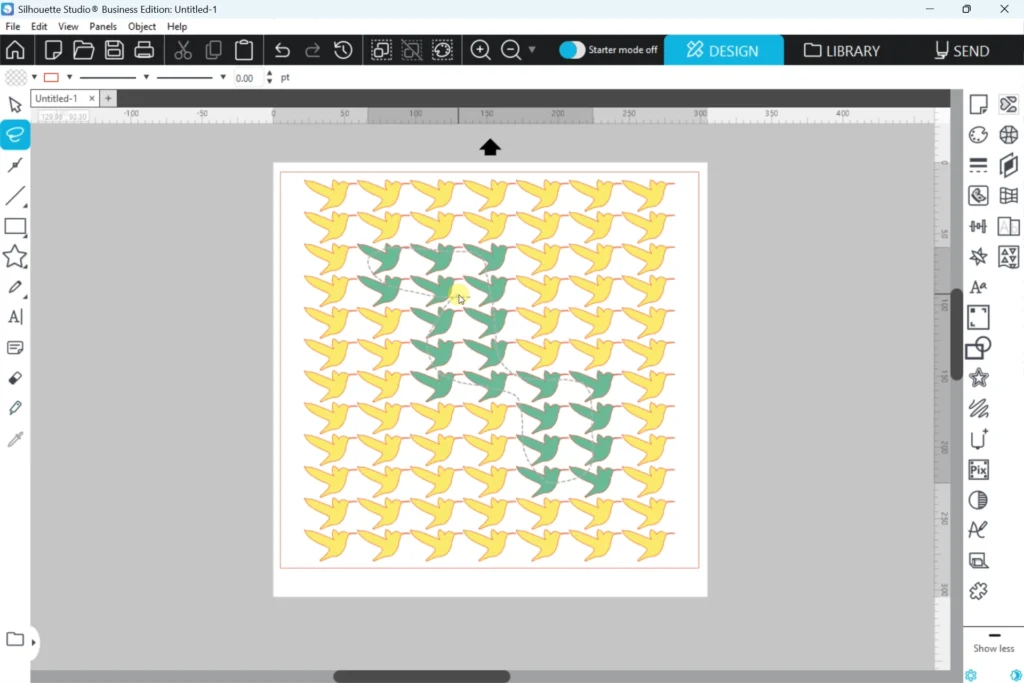Screen dimensions: 1024x683
Task: Select the Text tool
Action: pyautogui.click(x=15, y=317)
